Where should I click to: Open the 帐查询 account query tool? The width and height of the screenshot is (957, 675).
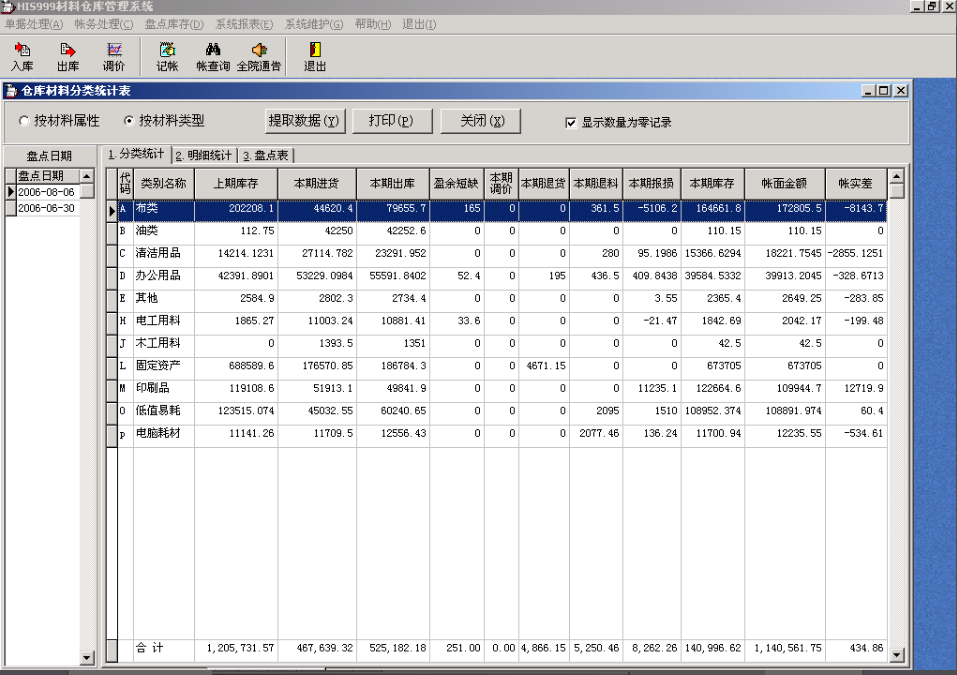[x=213, y=57]
